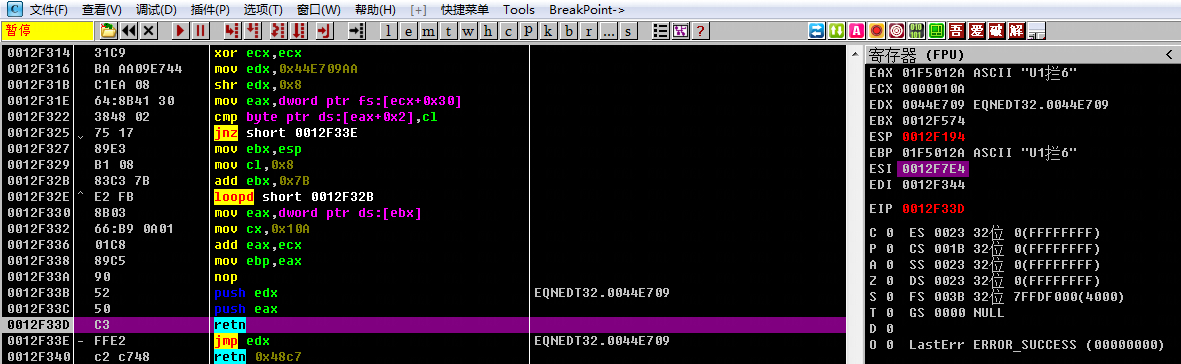This screenshot has width=1181, height=364.
Task: Click the Execute Till Return icon
Action: point(324,31)
